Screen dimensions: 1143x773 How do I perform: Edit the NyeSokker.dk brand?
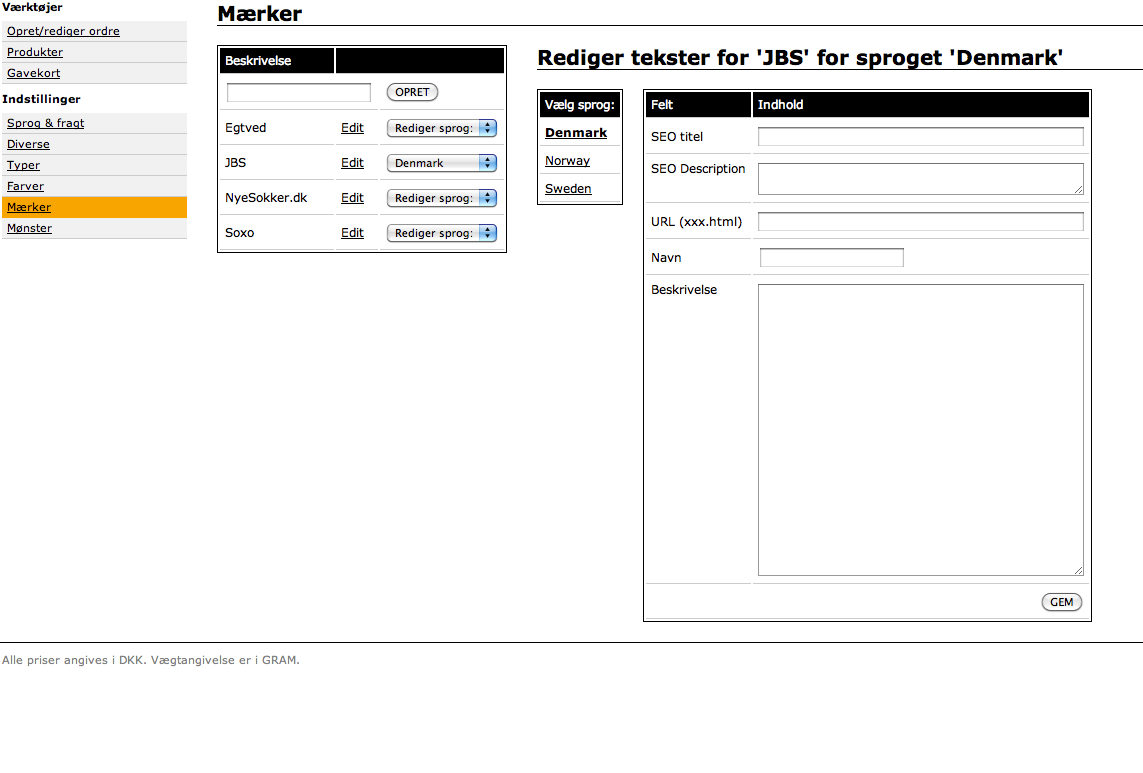tap(352, 198)
